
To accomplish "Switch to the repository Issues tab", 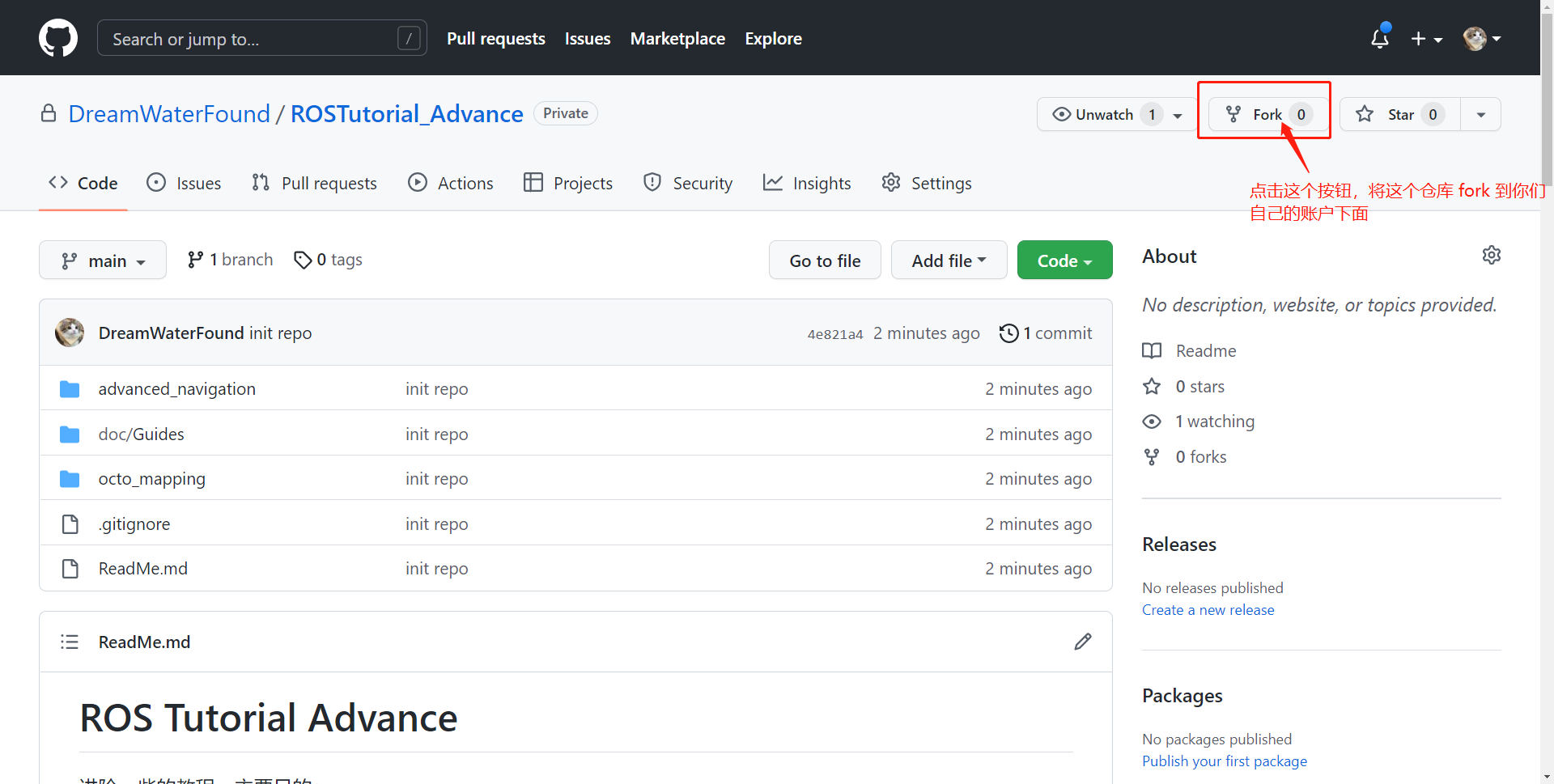I will [x=184, y=183].
